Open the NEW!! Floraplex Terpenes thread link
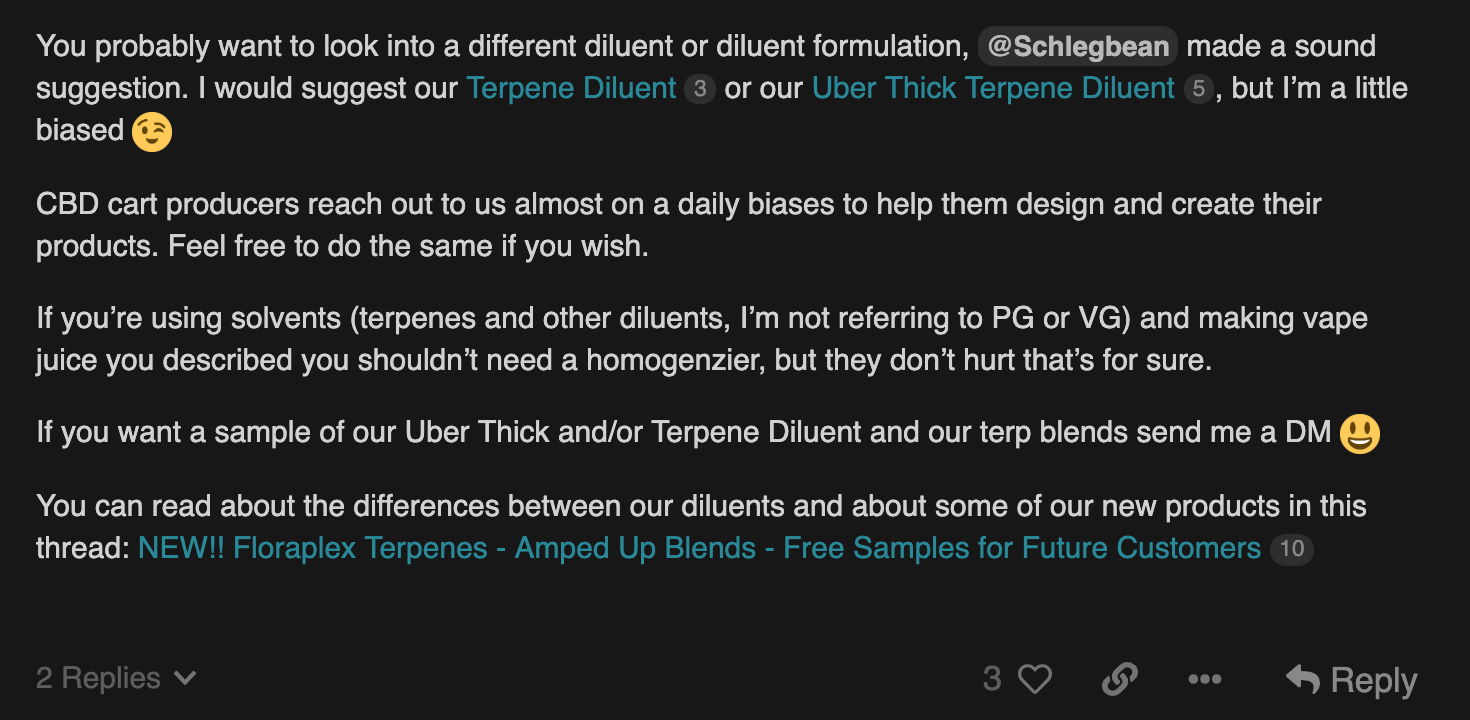The height and width of the screenshot is (720, 1470). point(699,548)
